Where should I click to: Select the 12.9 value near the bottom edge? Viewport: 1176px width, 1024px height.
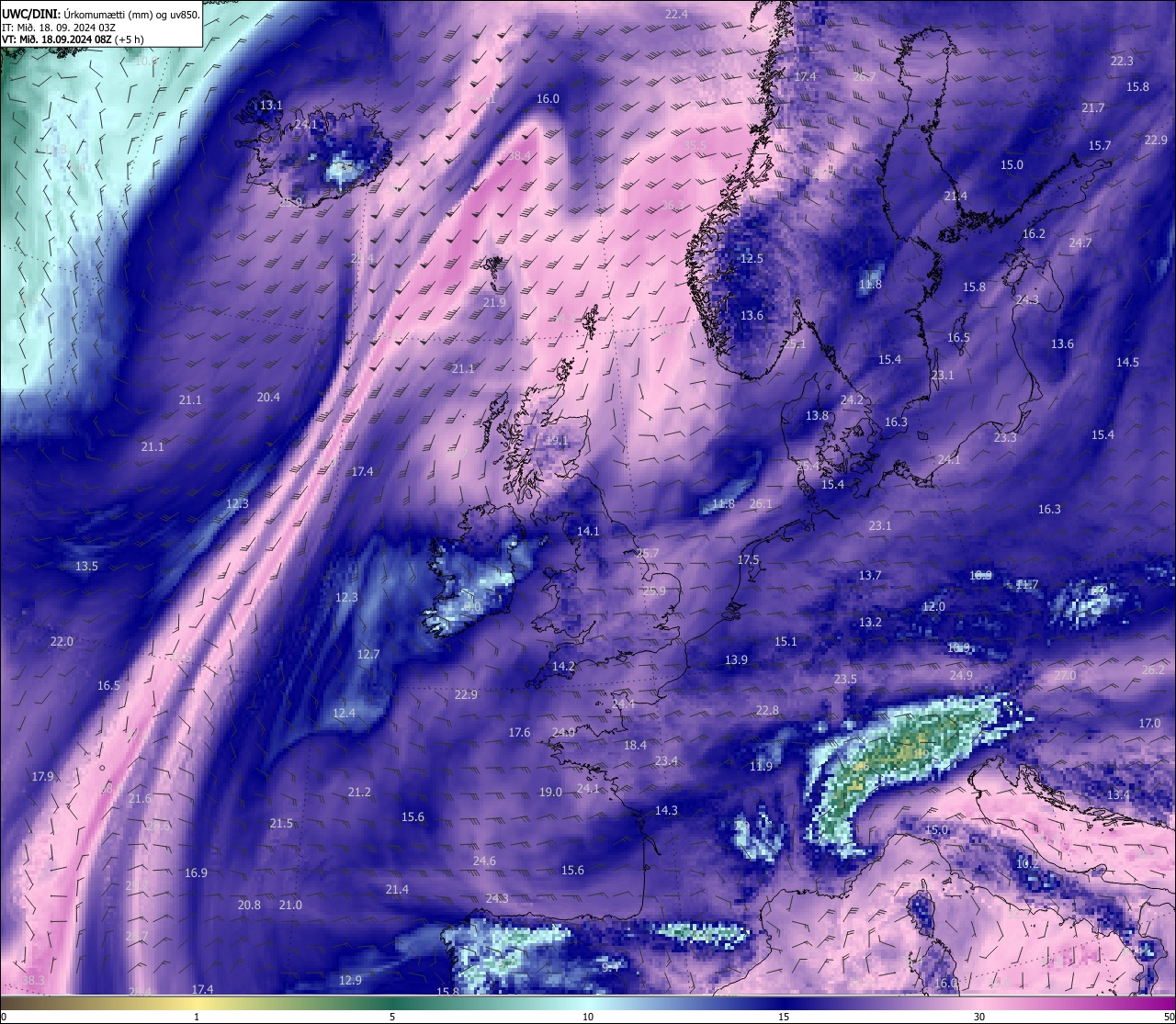350,981
